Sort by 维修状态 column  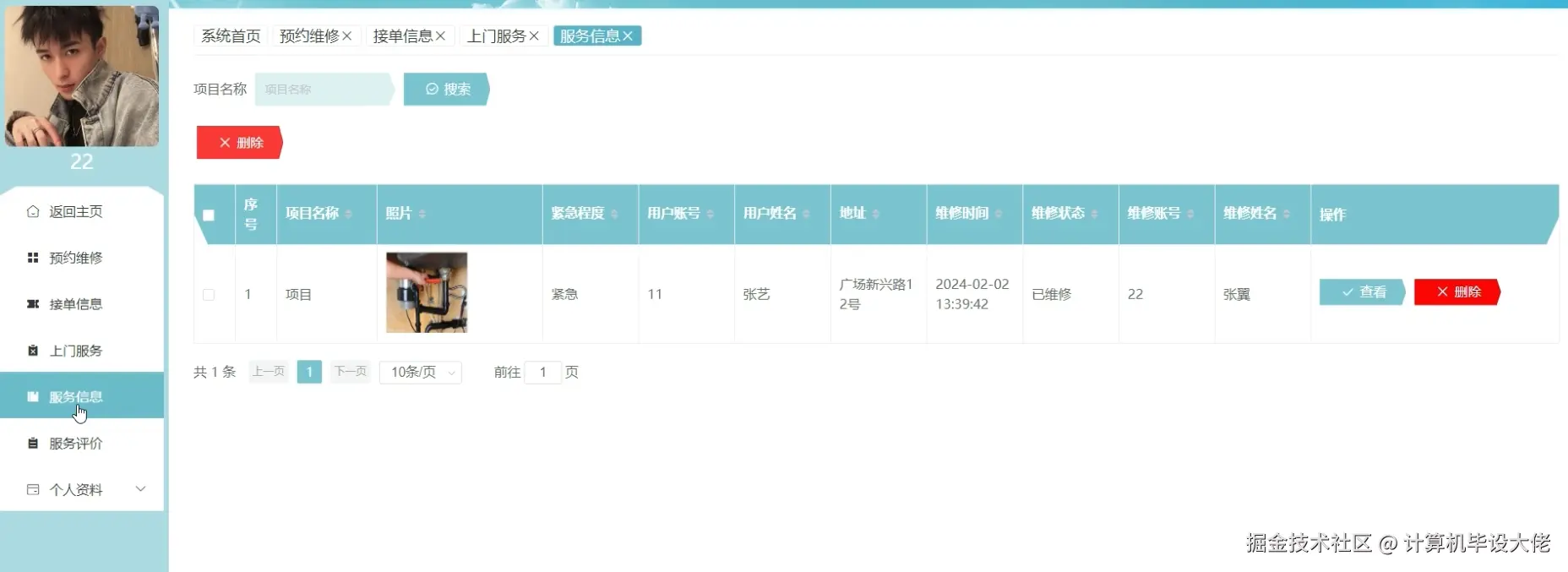[x=1095, y=214]
